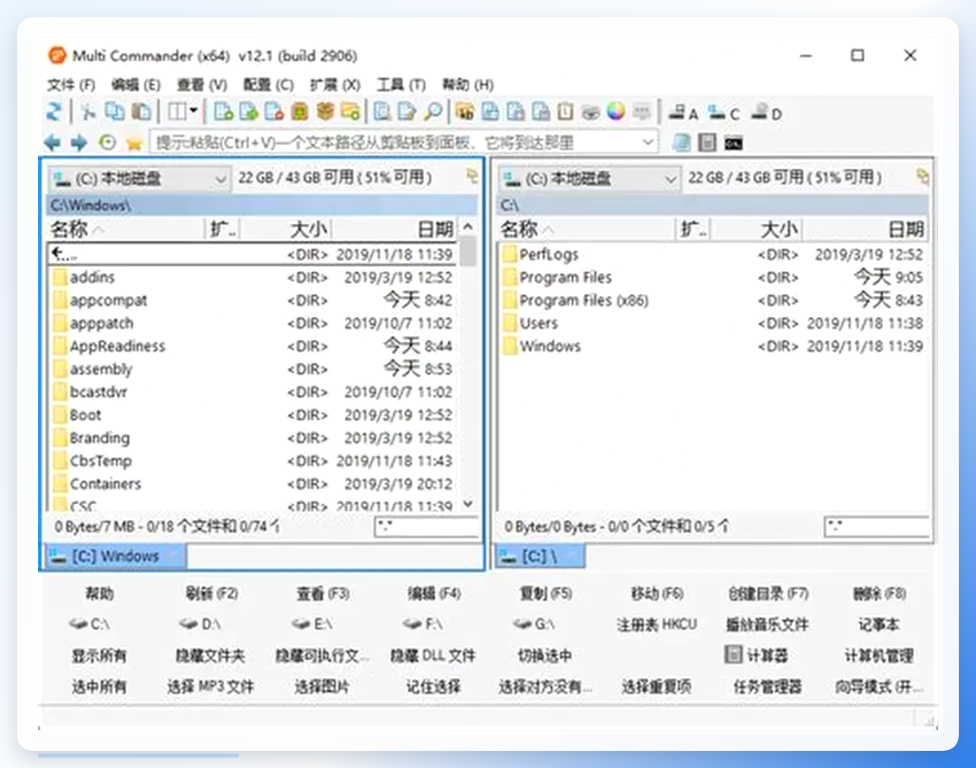Viewport: 976px width, 768px height.
Task: Open the 查看 (V) menu
Action: (202, 85)
